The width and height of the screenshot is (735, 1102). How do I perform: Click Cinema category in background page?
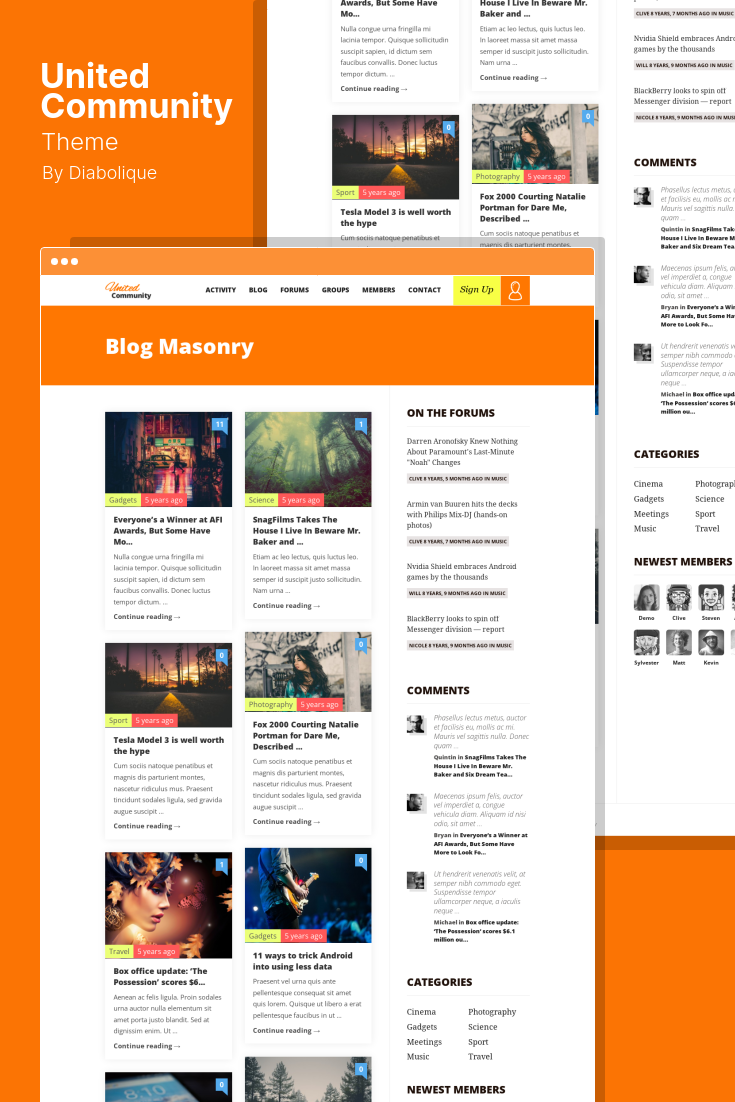pyautogui.click(x=648, y=484)
